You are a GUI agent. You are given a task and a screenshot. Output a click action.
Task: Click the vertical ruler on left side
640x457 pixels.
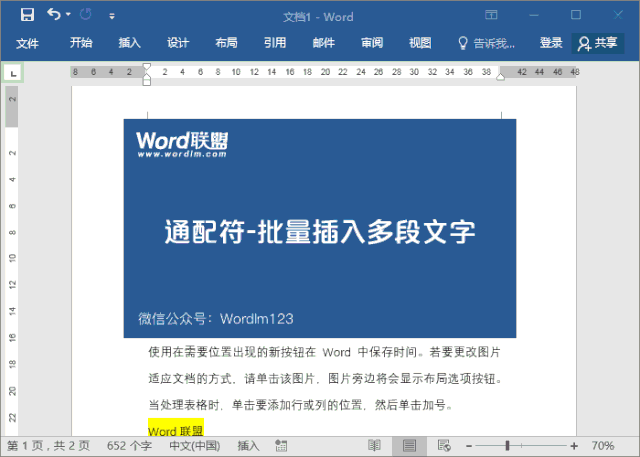[x=12, y=261]
